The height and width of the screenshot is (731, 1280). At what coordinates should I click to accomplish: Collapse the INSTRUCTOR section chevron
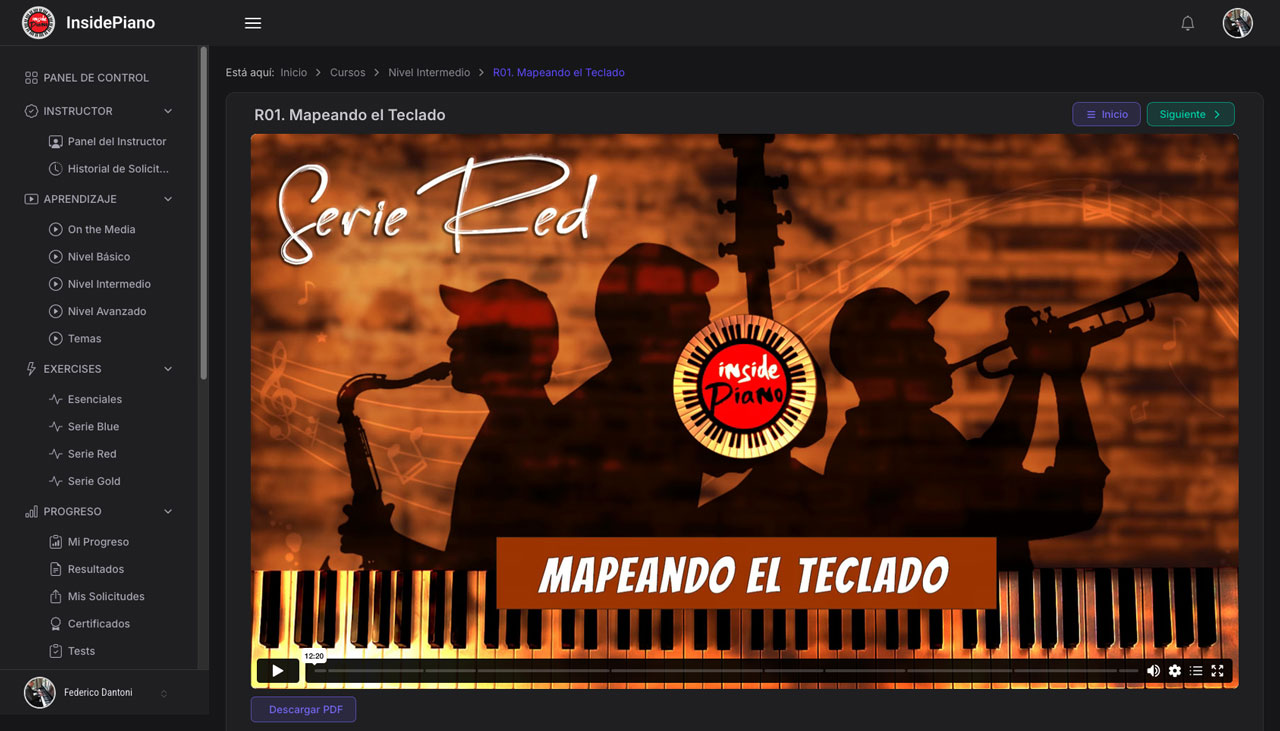(x=168, y=111)
